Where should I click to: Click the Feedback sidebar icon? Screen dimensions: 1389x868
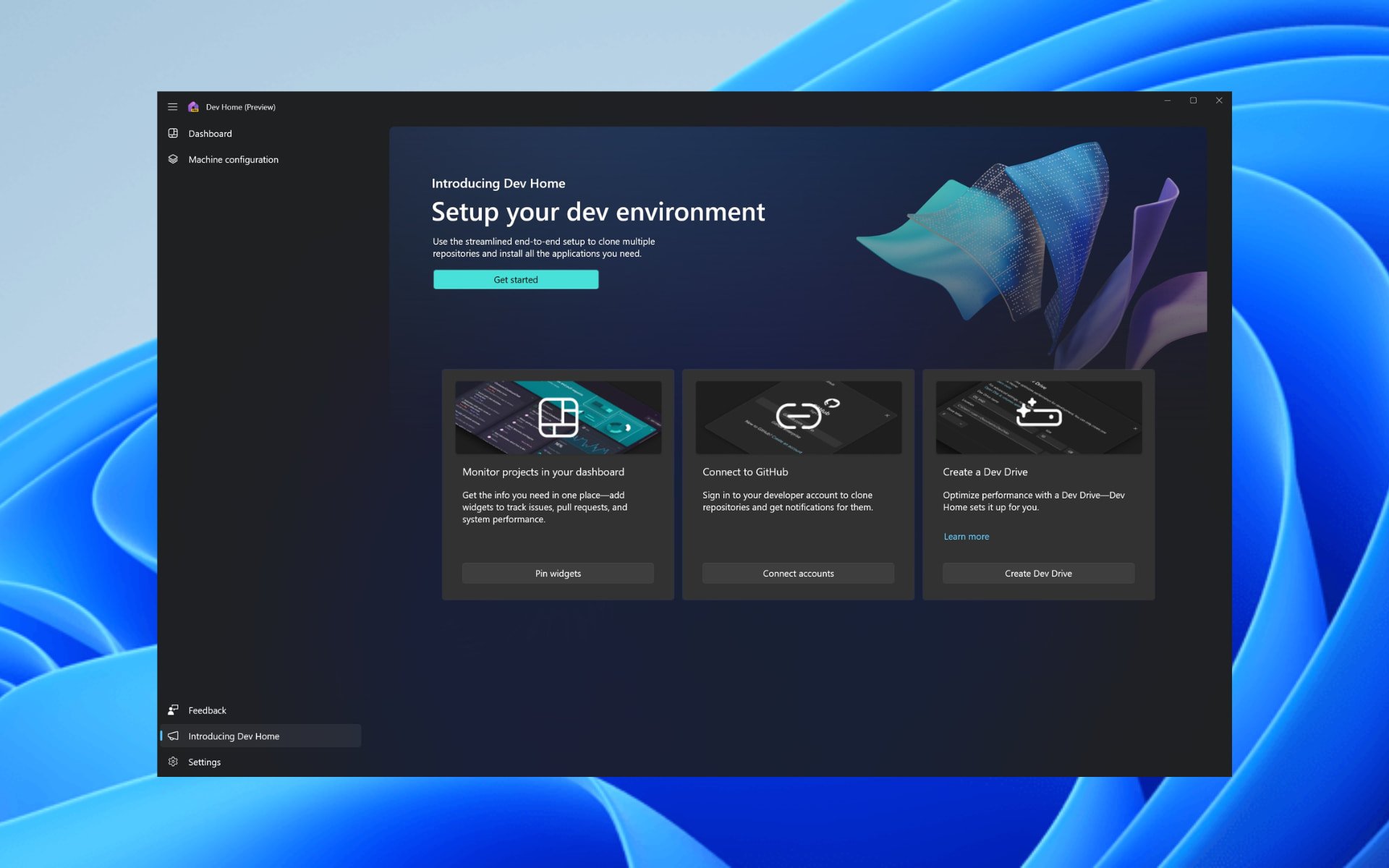coord(173,710)
